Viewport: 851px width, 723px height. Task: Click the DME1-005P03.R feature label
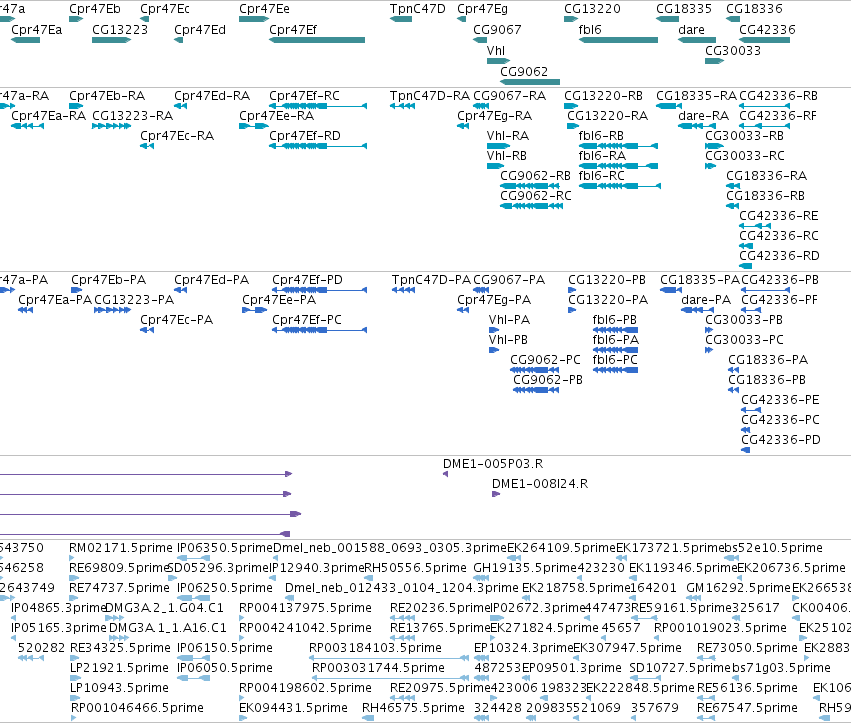tap(493, 464)
